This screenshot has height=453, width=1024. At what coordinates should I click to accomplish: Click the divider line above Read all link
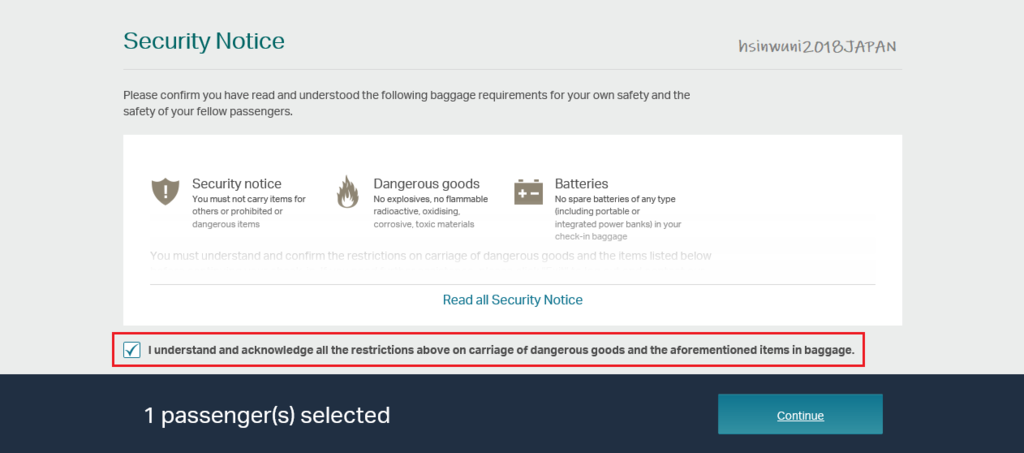pos(513,284)
